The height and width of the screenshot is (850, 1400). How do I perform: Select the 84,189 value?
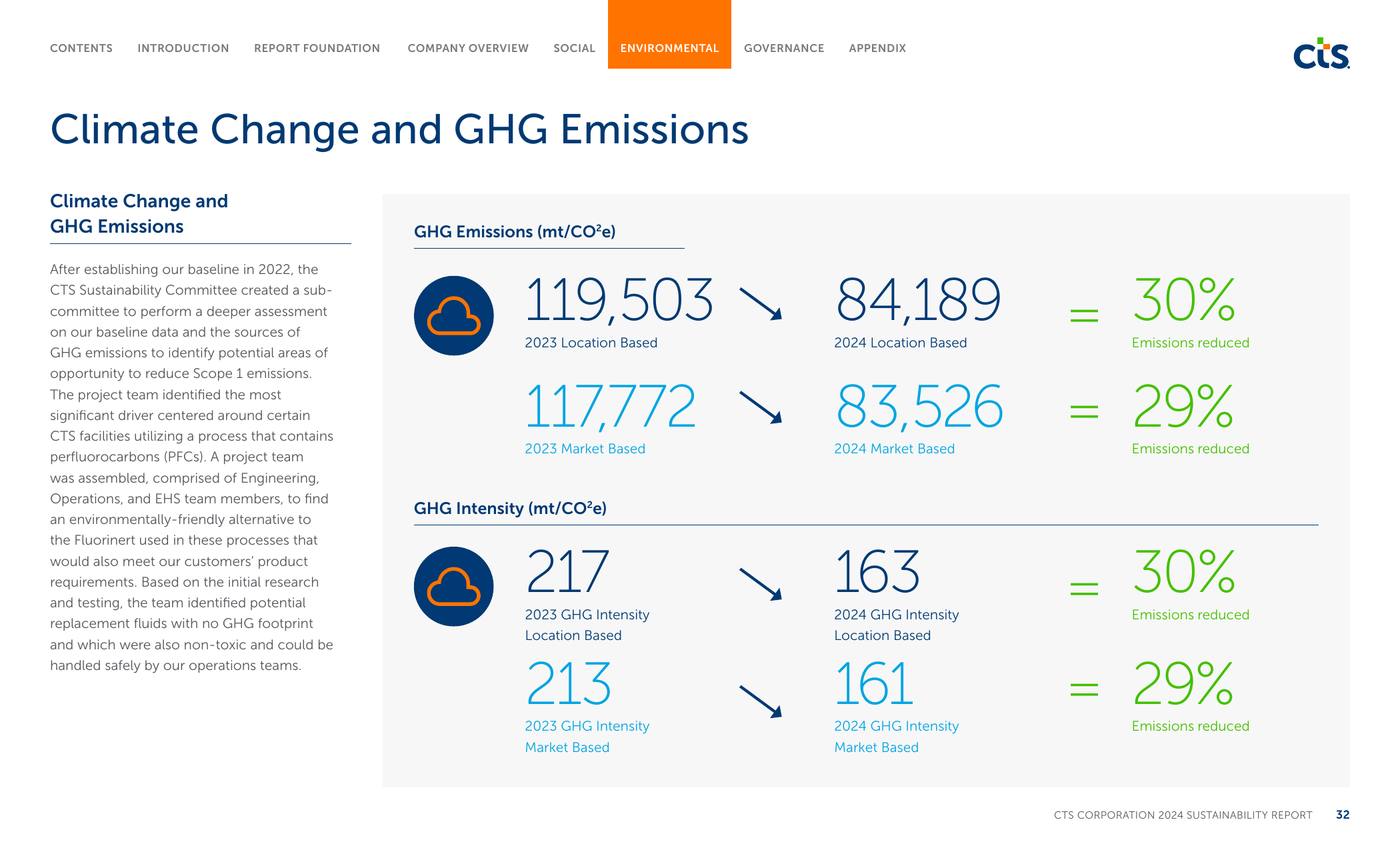(918, 300)
